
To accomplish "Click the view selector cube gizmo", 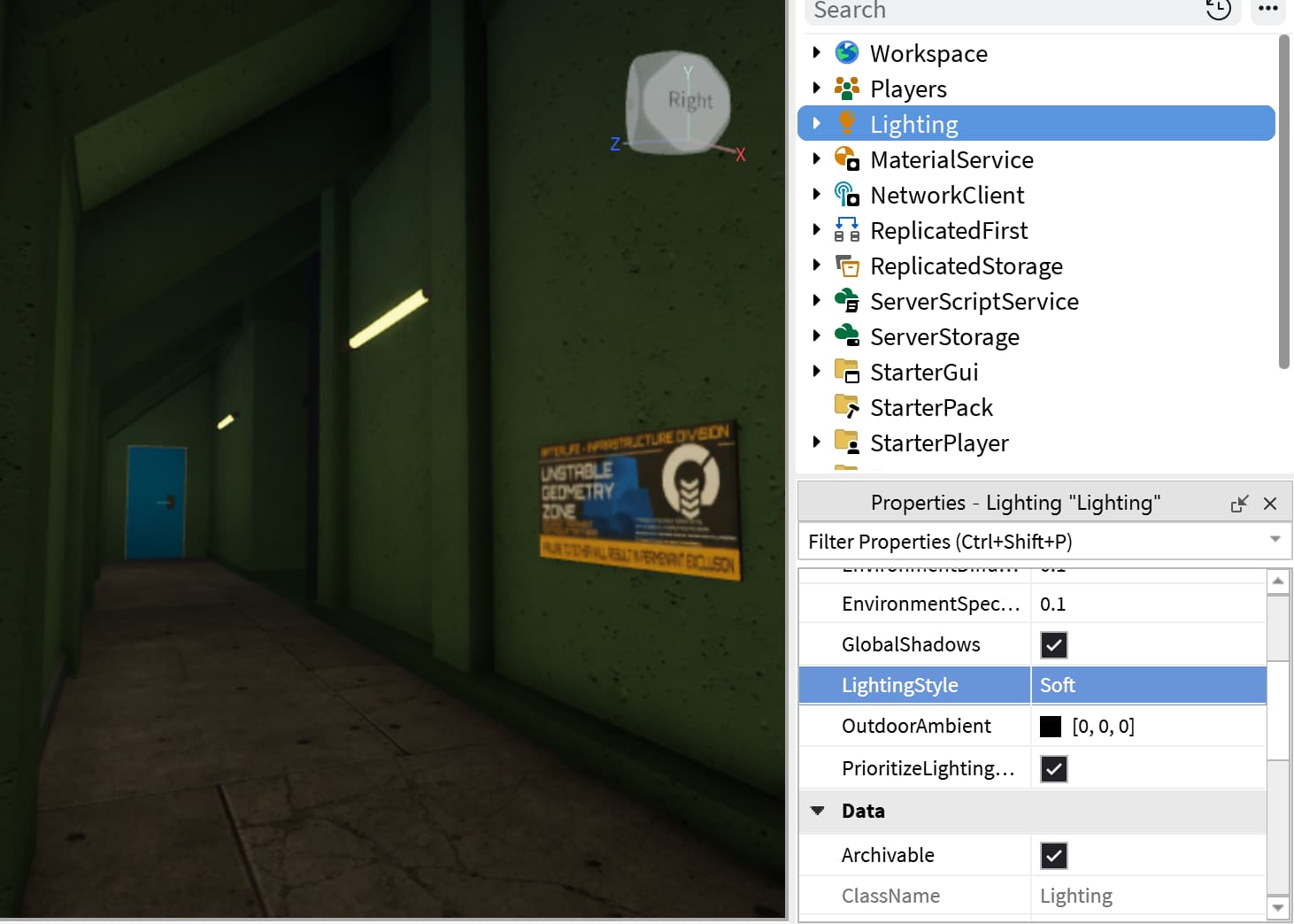I will pos(680,103).
